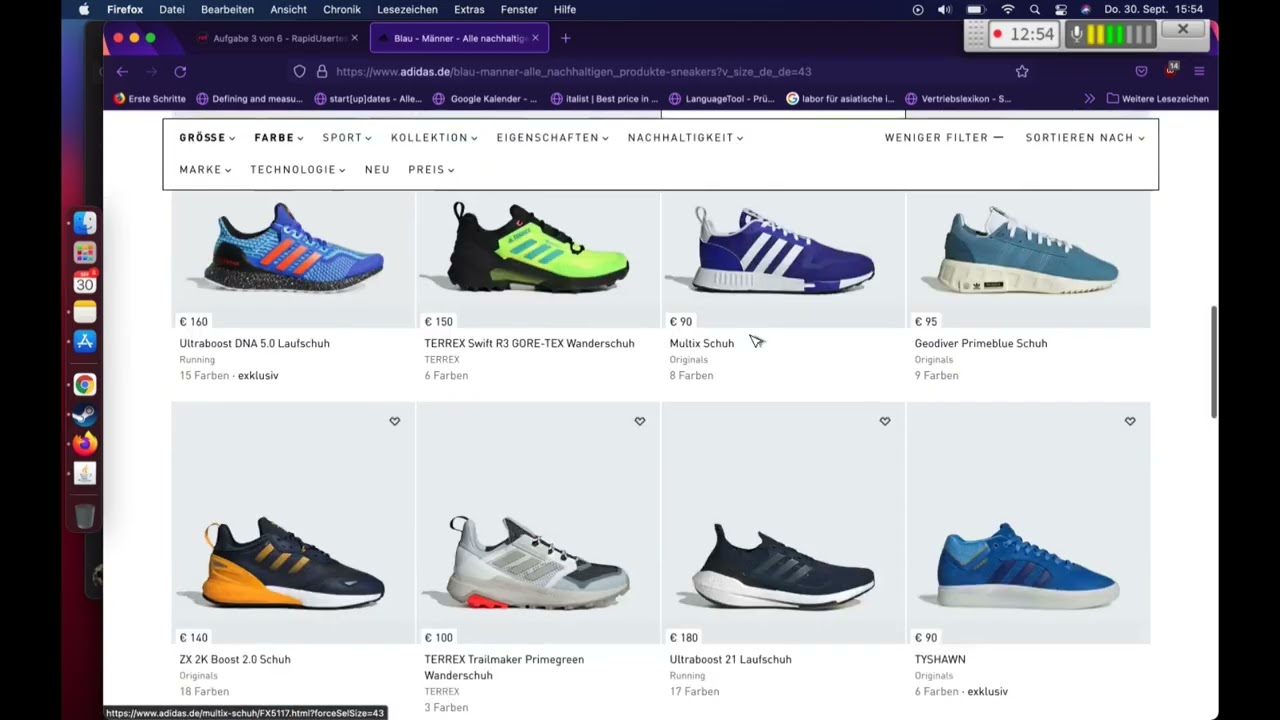Open the Geodiver Primeblue Schuh link
Image resolution: width=1280 pixels, height=720 pixels.
pos(981,344)
